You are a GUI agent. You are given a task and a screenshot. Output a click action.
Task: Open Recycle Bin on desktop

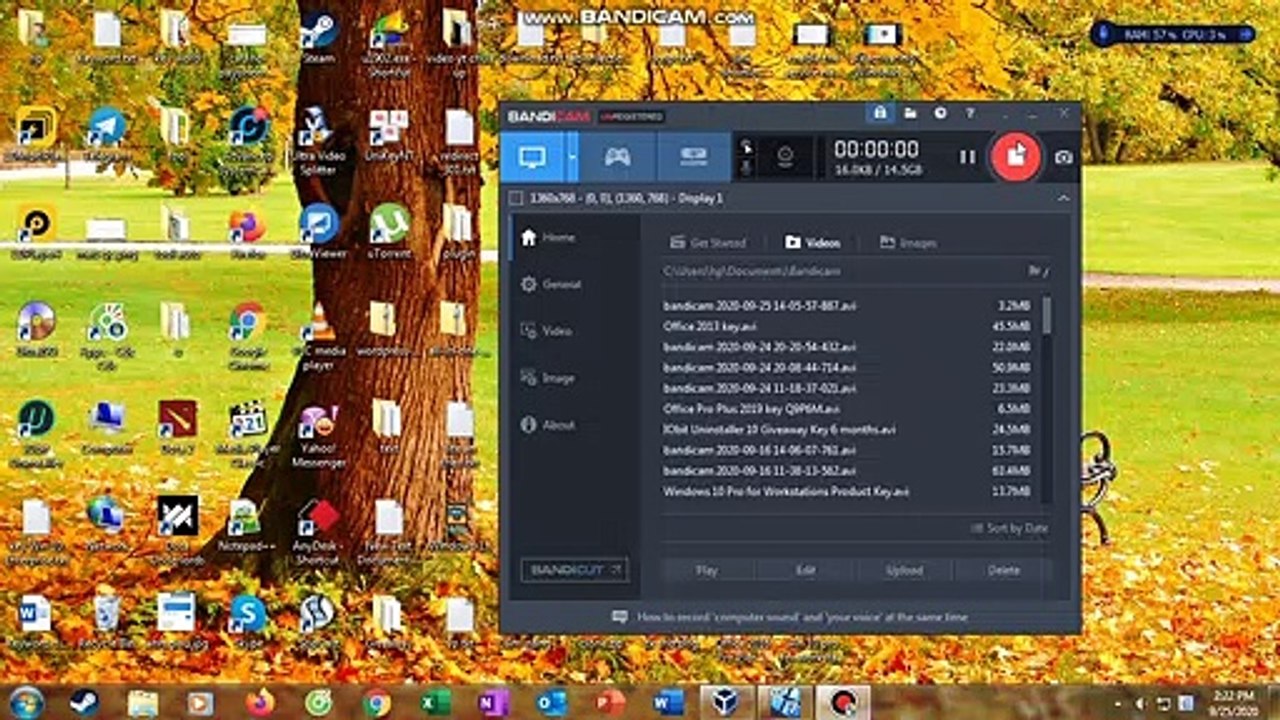106,621
